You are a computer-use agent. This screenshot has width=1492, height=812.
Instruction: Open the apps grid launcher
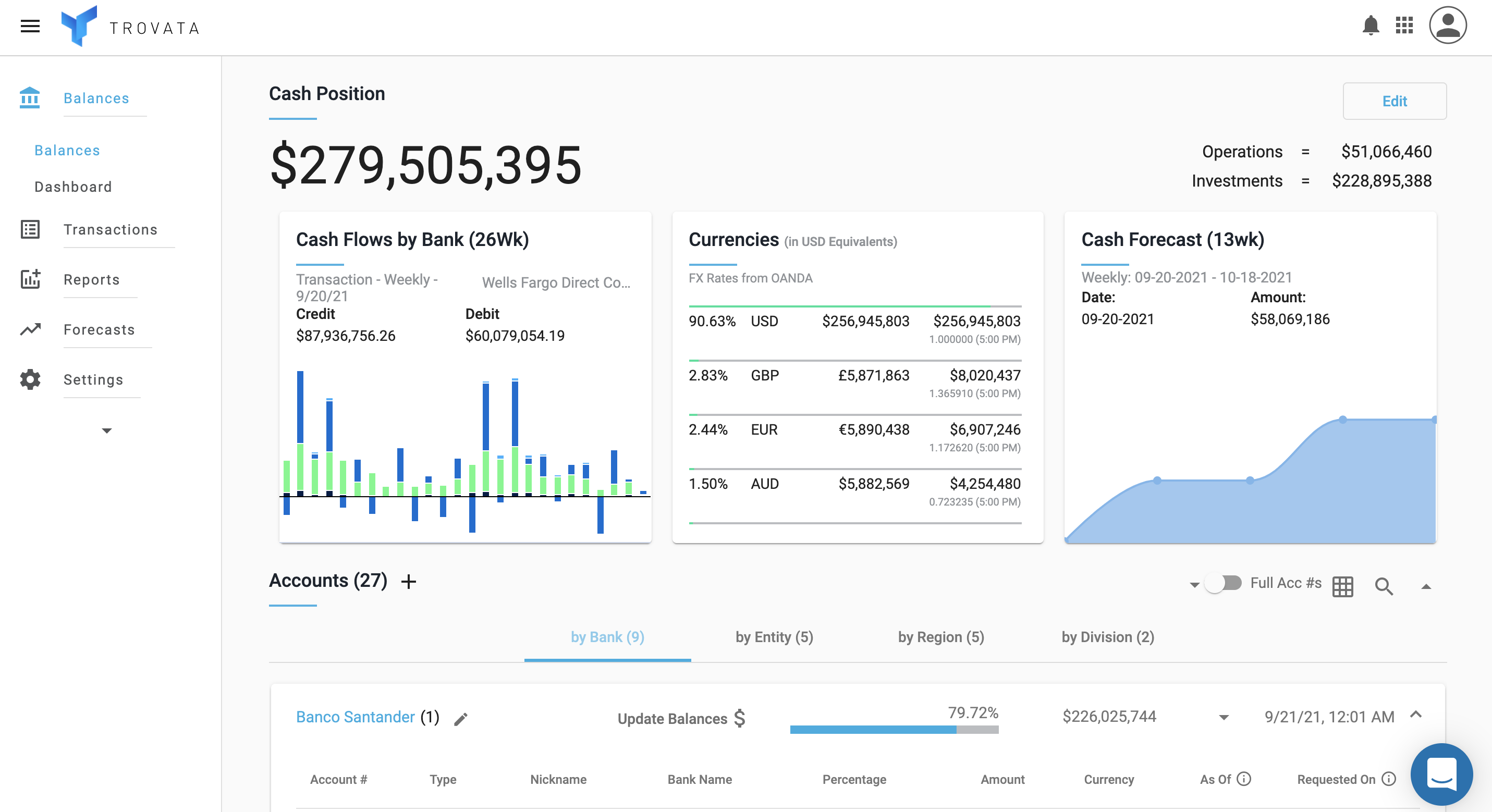1404,26
